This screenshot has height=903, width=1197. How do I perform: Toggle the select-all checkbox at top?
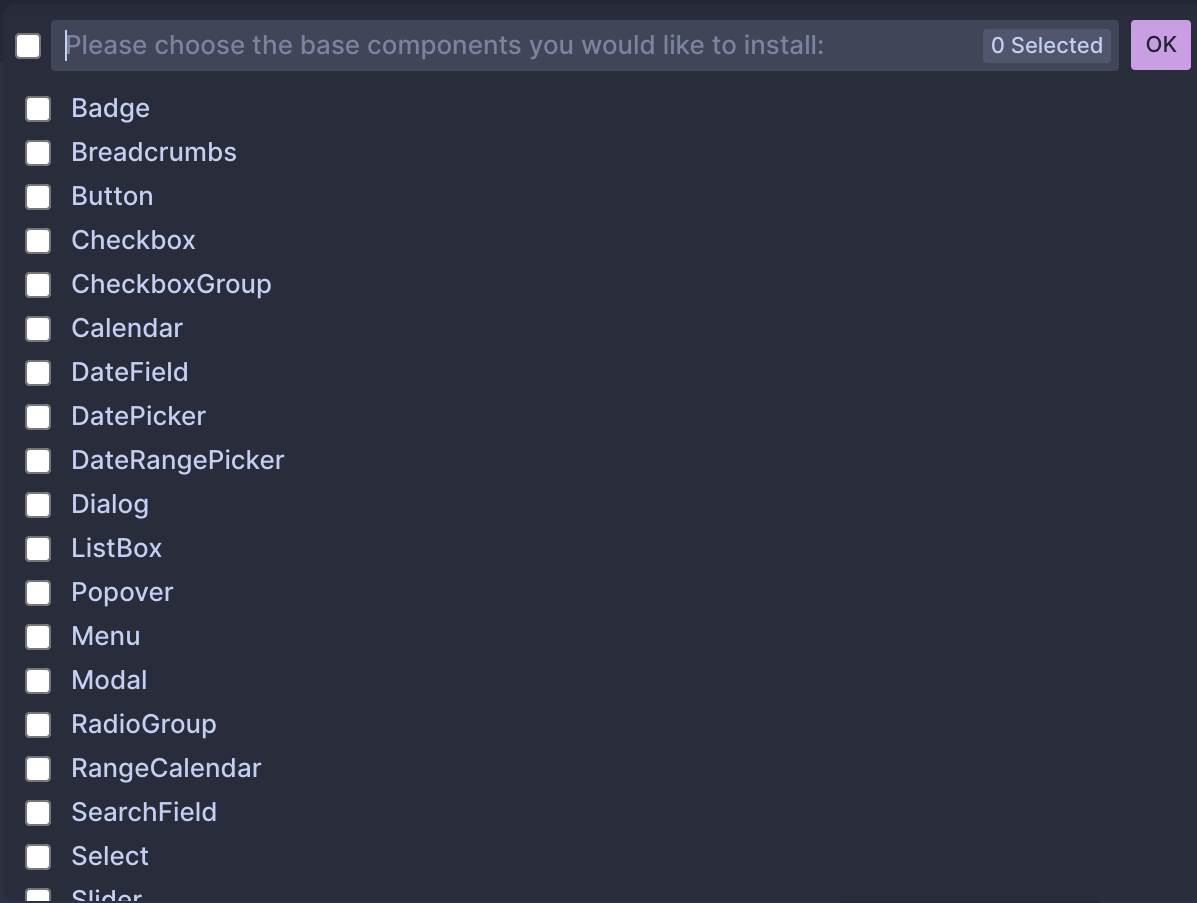(28, 46)
